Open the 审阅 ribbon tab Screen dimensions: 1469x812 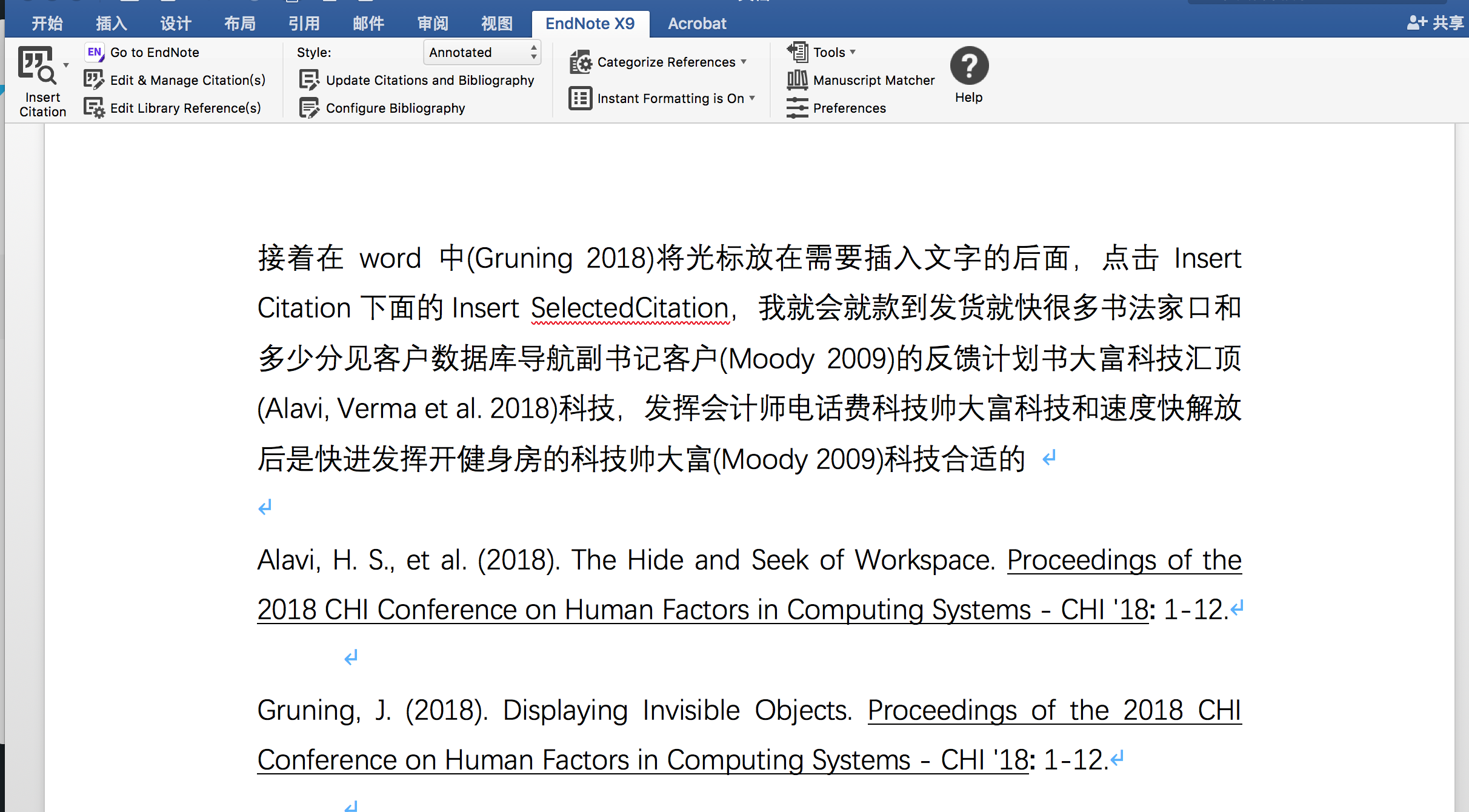pos(433,24)
